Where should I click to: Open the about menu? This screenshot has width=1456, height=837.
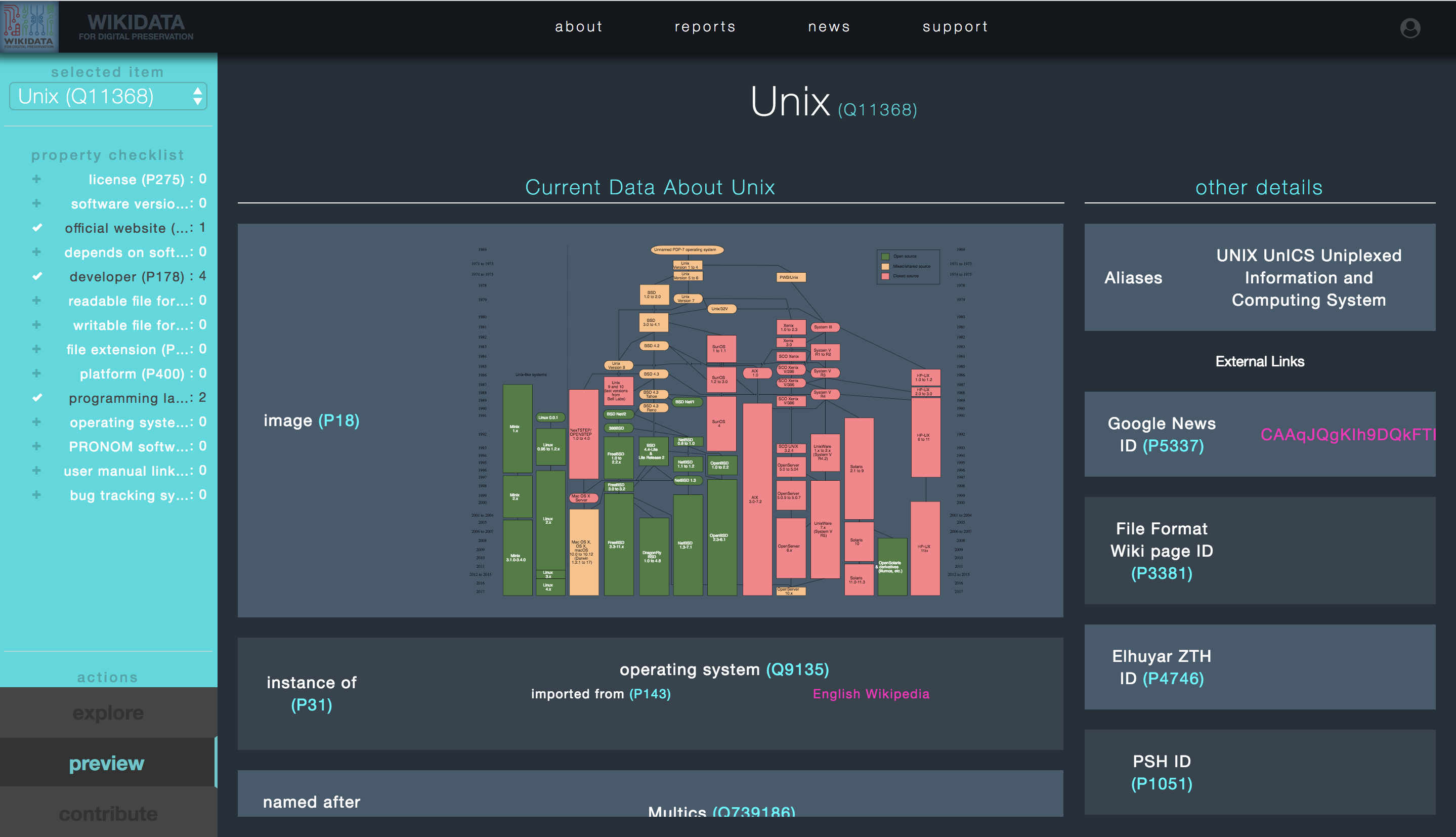tap(579, 26)
